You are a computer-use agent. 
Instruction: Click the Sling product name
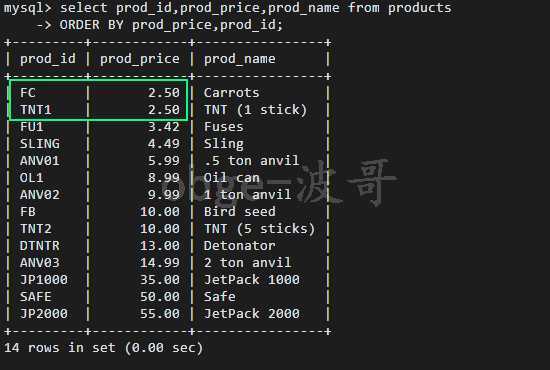point(223,144)
